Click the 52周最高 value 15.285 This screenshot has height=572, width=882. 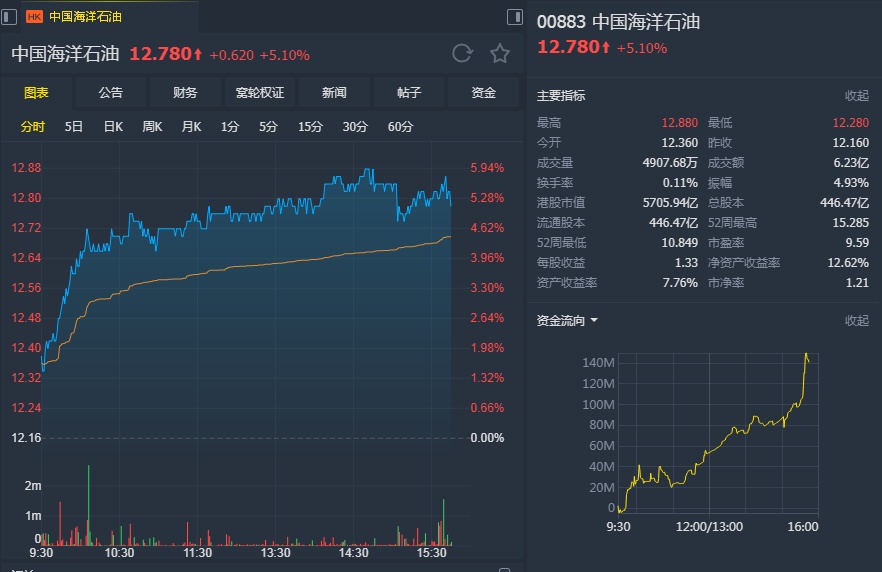850,223
